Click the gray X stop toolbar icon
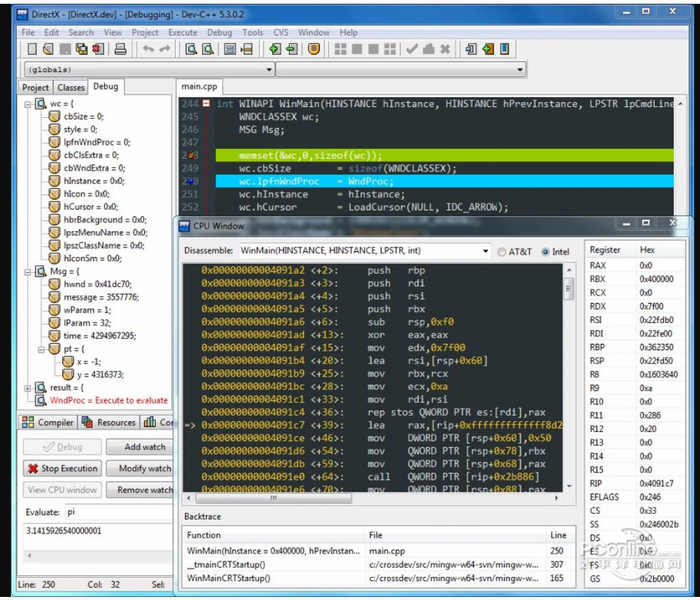700x600 pixels. 445,49
